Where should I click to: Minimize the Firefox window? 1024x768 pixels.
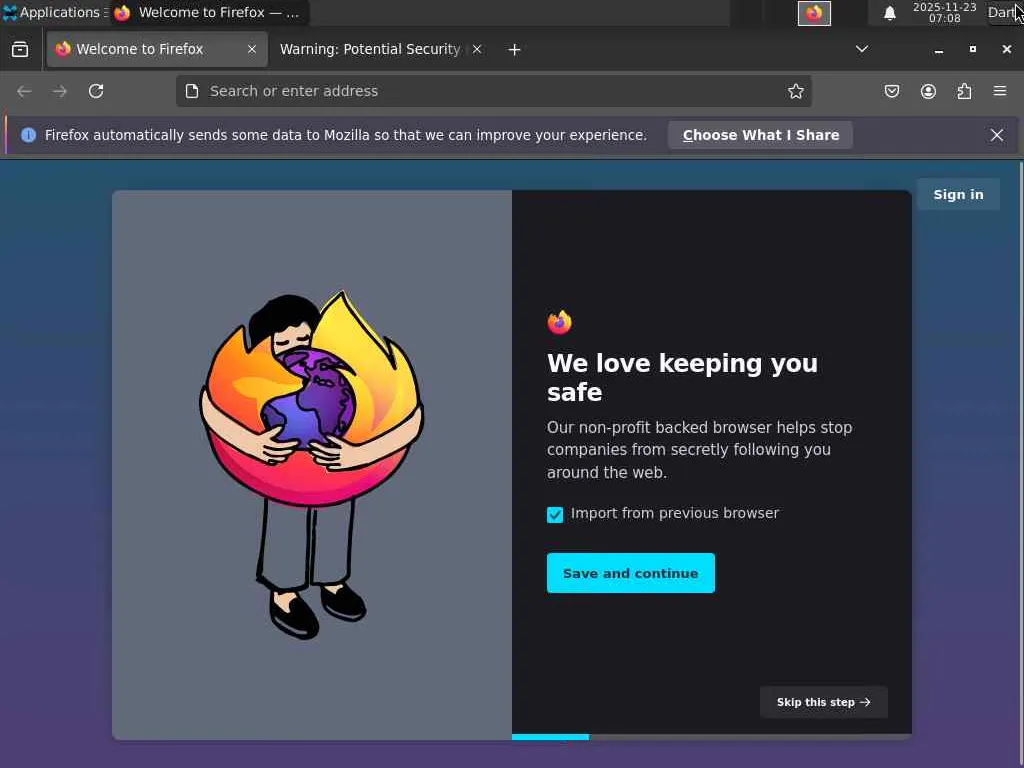pos(938,50)
